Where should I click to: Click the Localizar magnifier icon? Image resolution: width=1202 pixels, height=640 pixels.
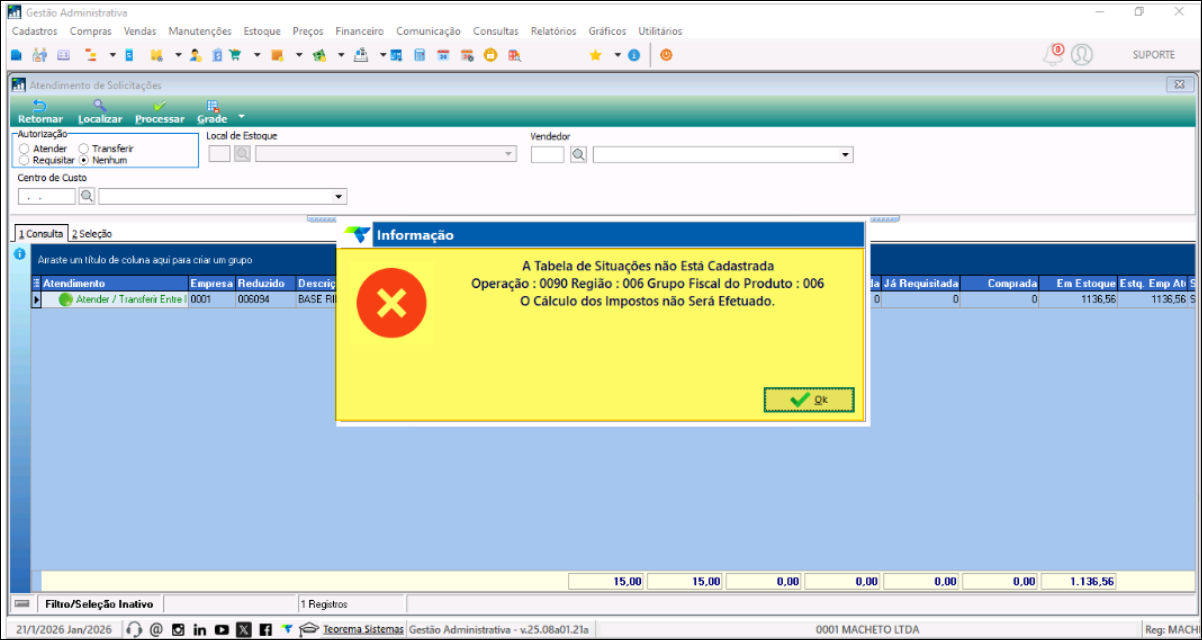point(99,106)
